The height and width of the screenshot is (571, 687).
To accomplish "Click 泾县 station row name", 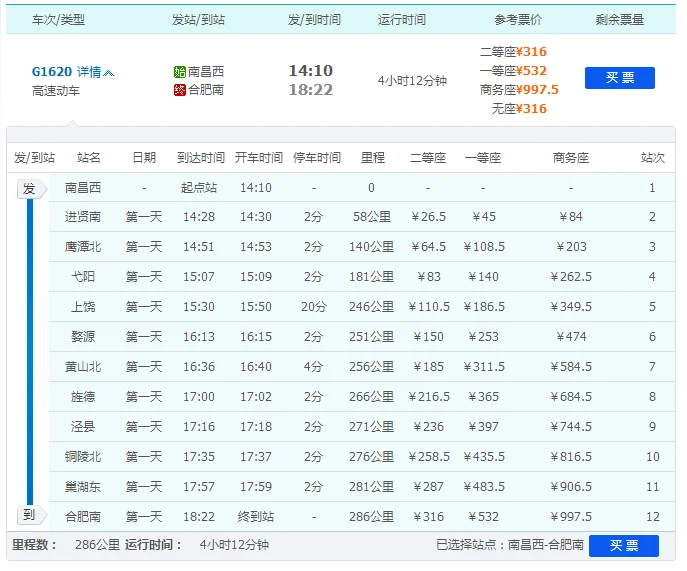I will coord(83,426).
